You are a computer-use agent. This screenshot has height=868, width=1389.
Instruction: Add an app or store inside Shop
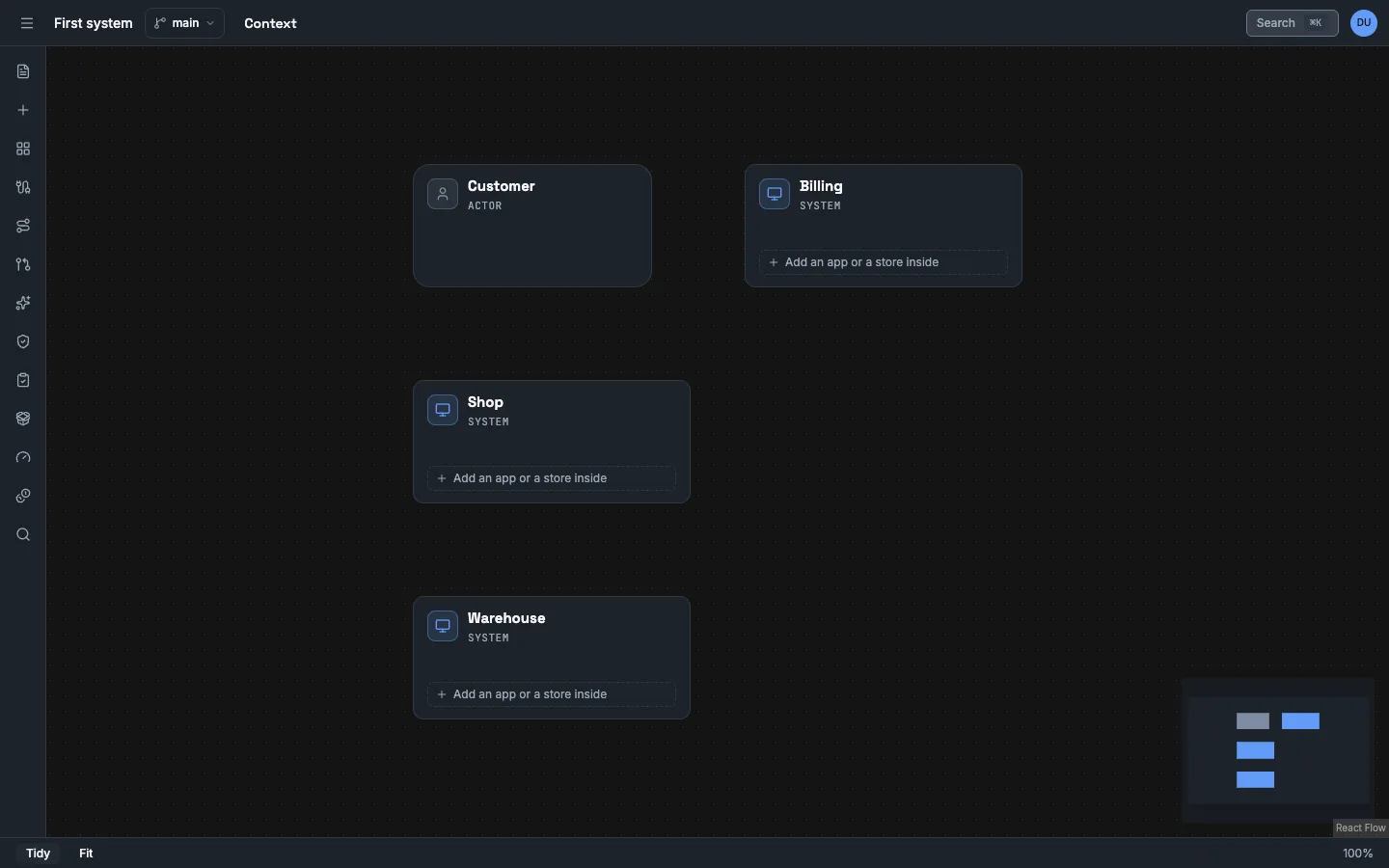pyautogui.click(x=552, y=478)
